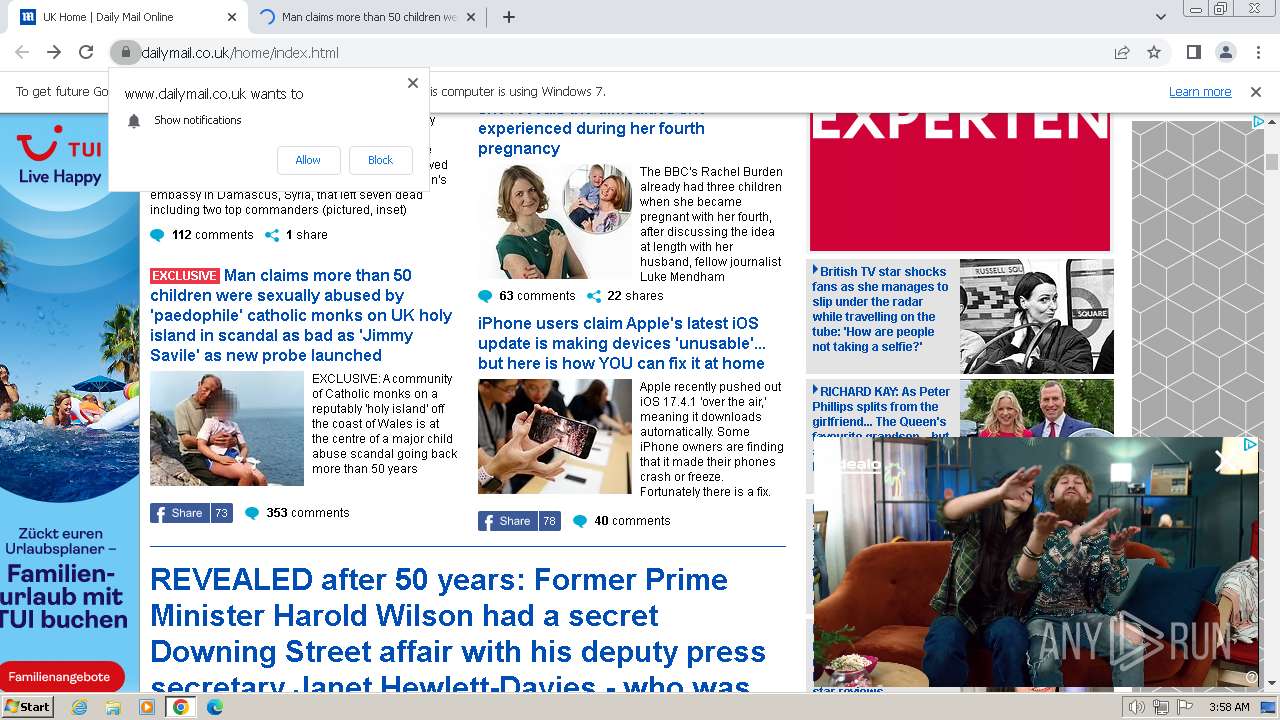Open the red EXPERTEN advertisement
Viewport: 1280px width, 720px height.
coord(960,181)
